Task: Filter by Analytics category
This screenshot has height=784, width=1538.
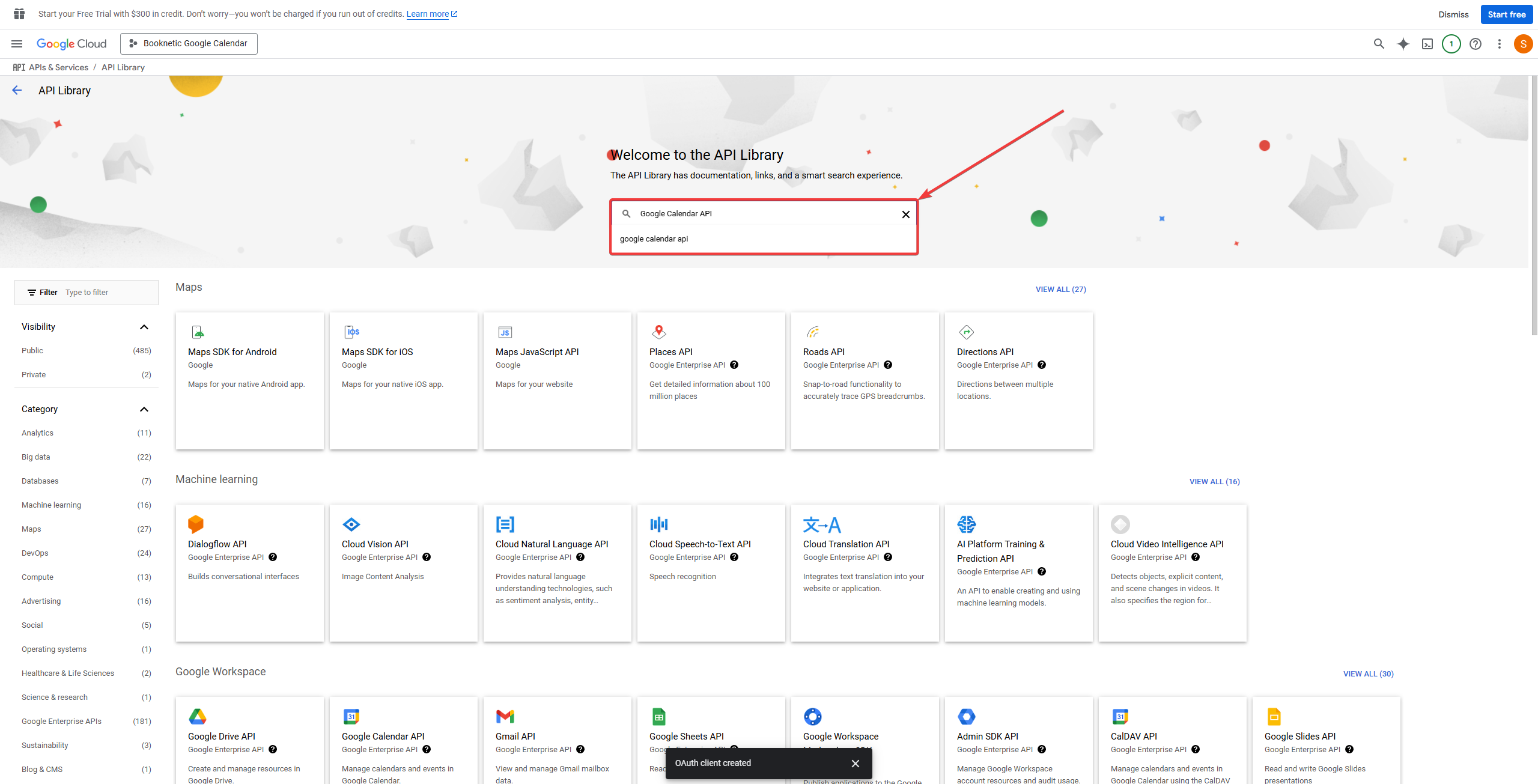Action: [87, 433]
